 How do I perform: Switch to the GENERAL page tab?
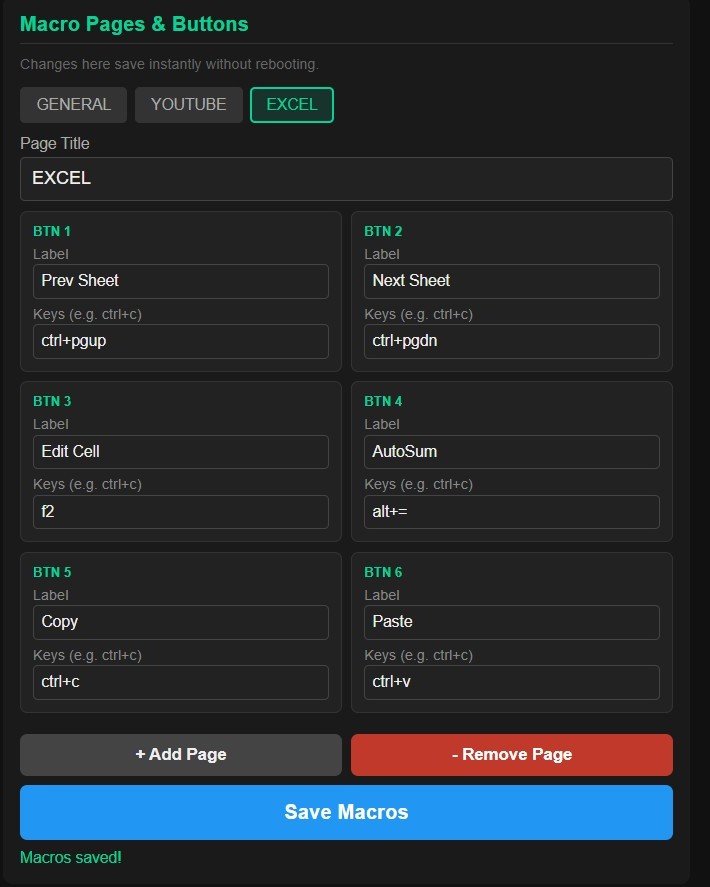[74, 105]
